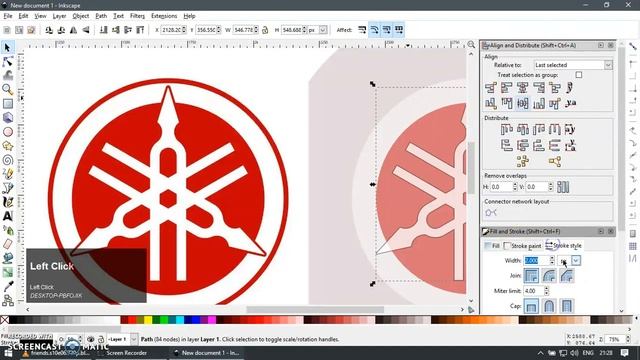Pick the yellow swatch in palette
640x360 pixels.
148,320
